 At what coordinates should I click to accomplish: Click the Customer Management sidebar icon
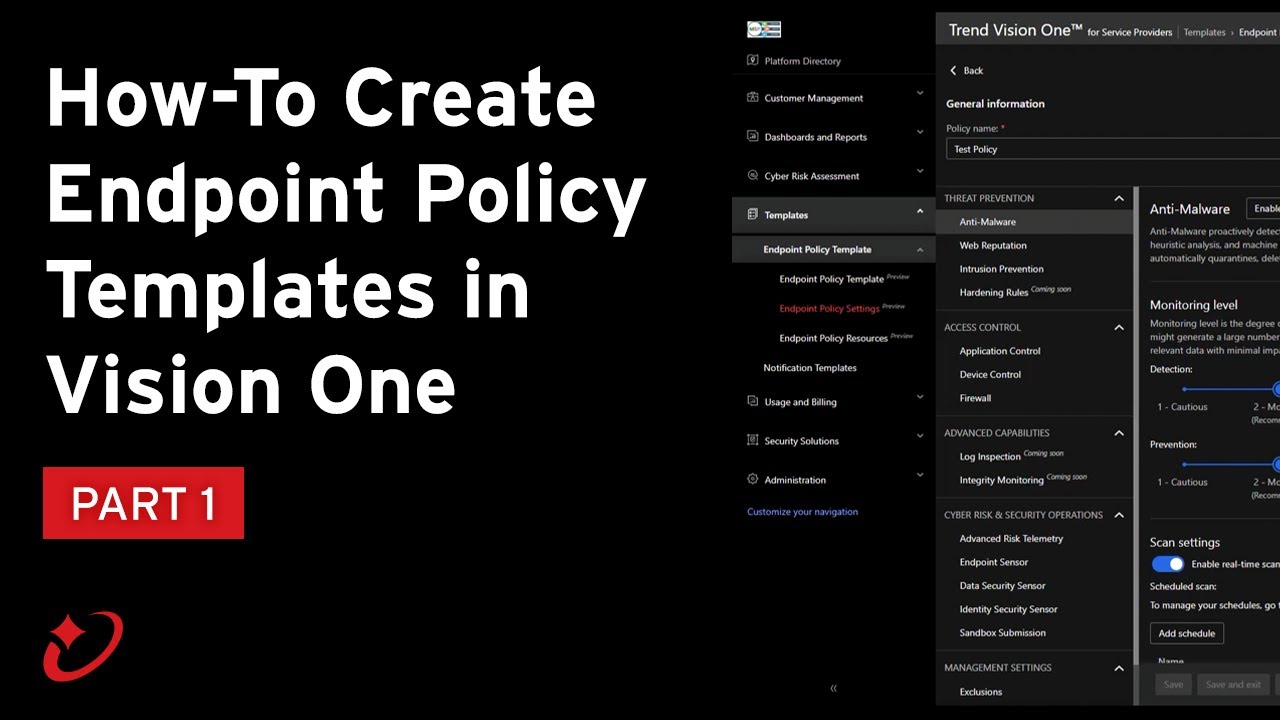click(x=753, y=97)
